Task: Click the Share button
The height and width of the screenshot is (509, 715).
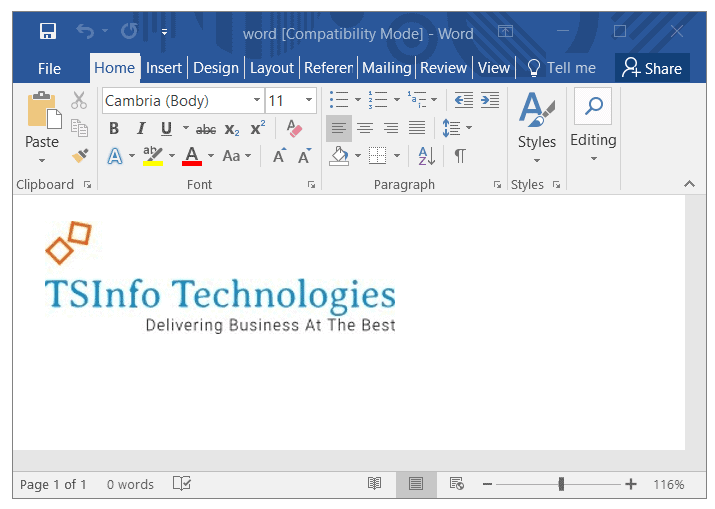Action: tap(652, 68)
